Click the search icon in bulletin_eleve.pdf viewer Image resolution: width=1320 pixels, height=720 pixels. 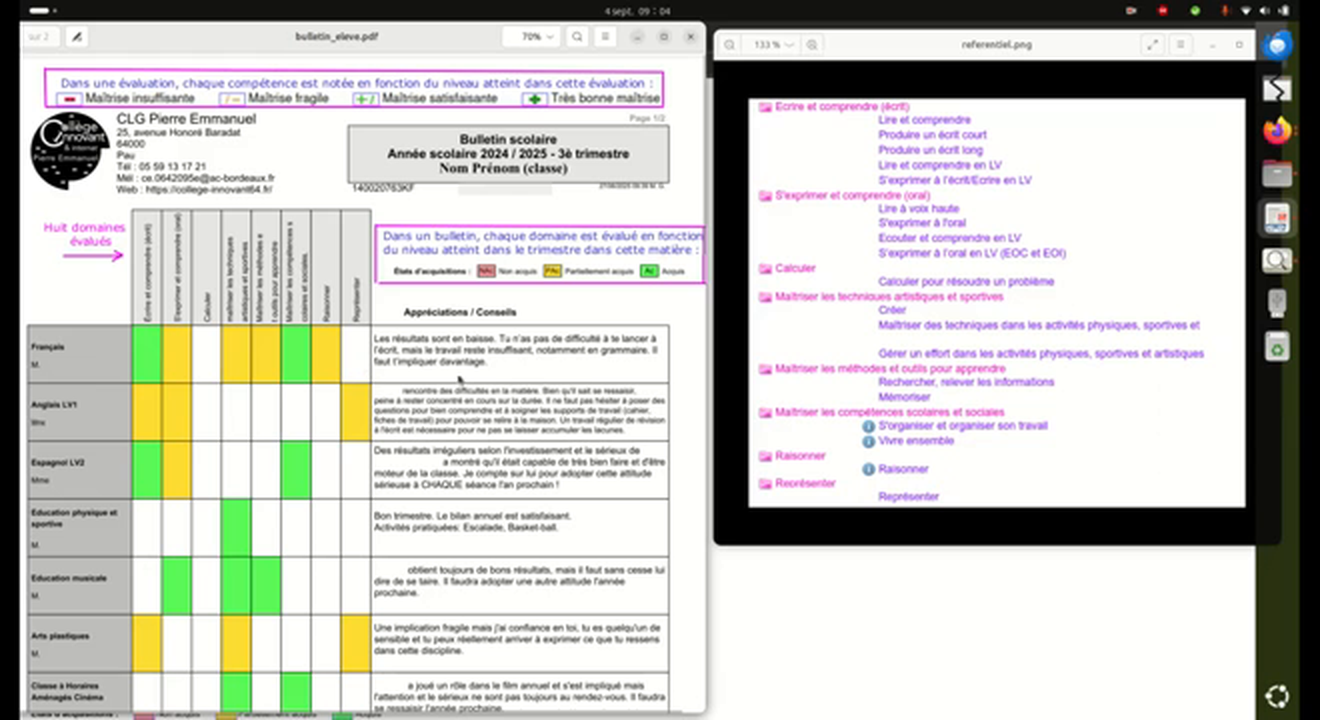pos(577,37)
